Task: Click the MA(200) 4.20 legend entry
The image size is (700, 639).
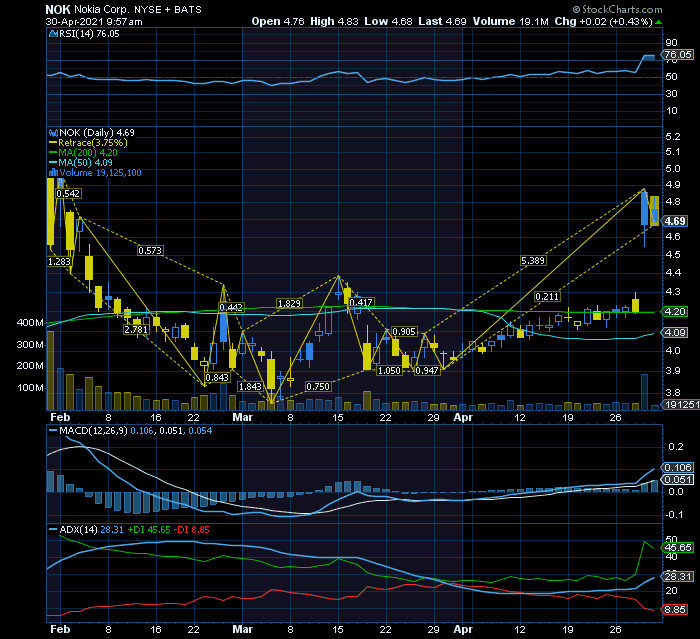Action: click(x=88, y=153)
